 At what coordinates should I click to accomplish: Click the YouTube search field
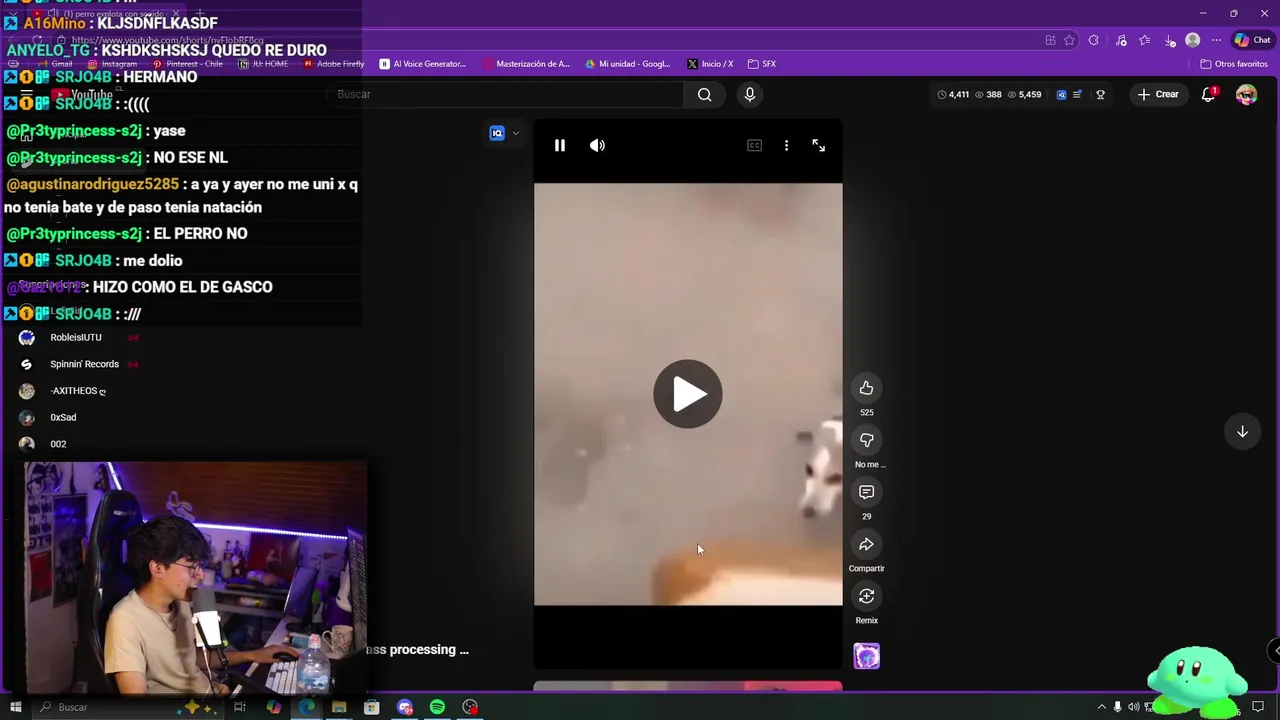pos(505,94)
